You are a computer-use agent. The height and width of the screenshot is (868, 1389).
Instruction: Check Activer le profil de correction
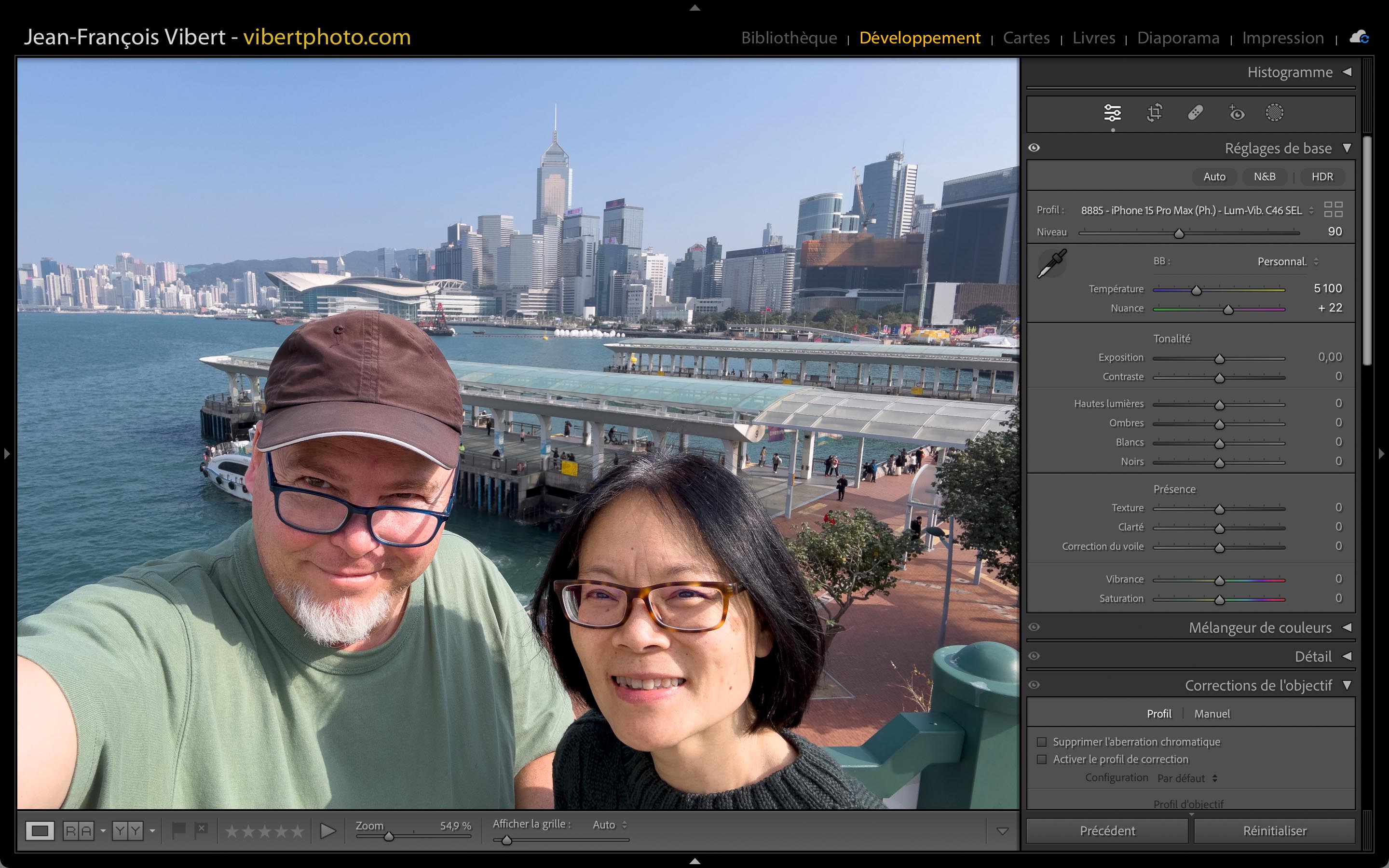point(1042,759)
